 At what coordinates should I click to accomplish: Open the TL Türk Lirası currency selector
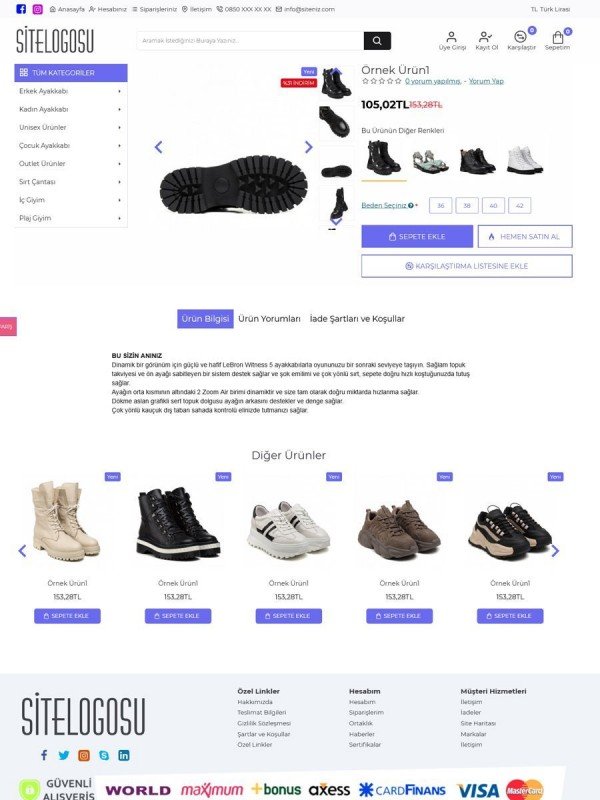pyautogui.click(x=550, y=9)
